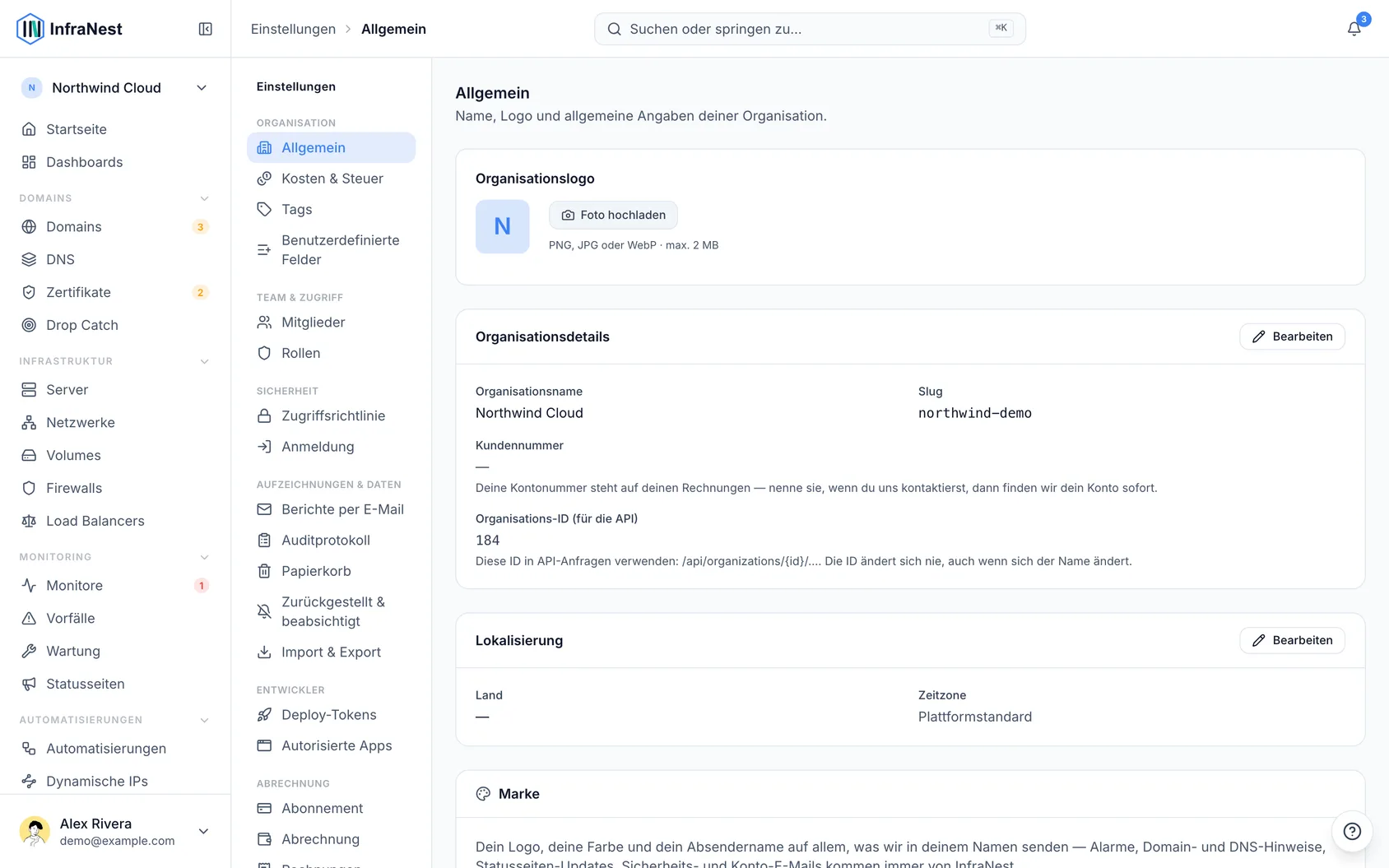Open the Abonnement billing page
Image resolution: width=1389 pixels, height=868 pixels.
[331, 809]
